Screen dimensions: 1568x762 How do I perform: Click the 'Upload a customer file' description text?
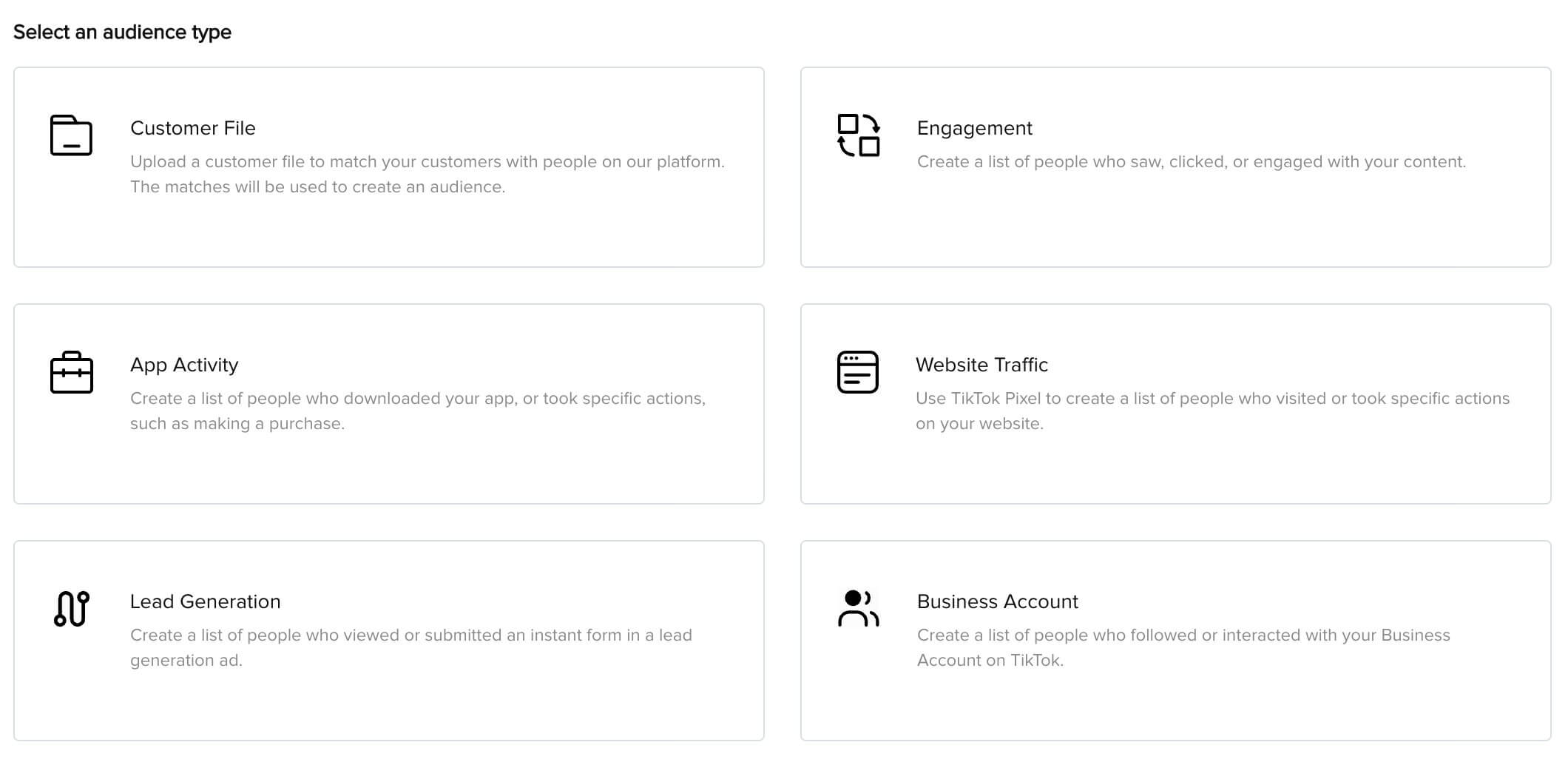427,162
